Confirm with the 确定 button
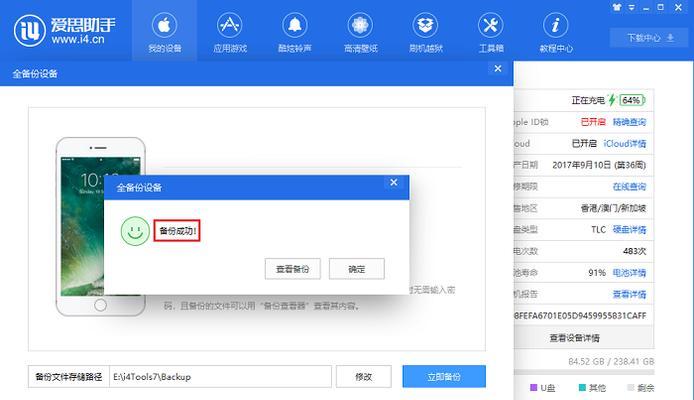The image size is (694, 400). point(356,269)
